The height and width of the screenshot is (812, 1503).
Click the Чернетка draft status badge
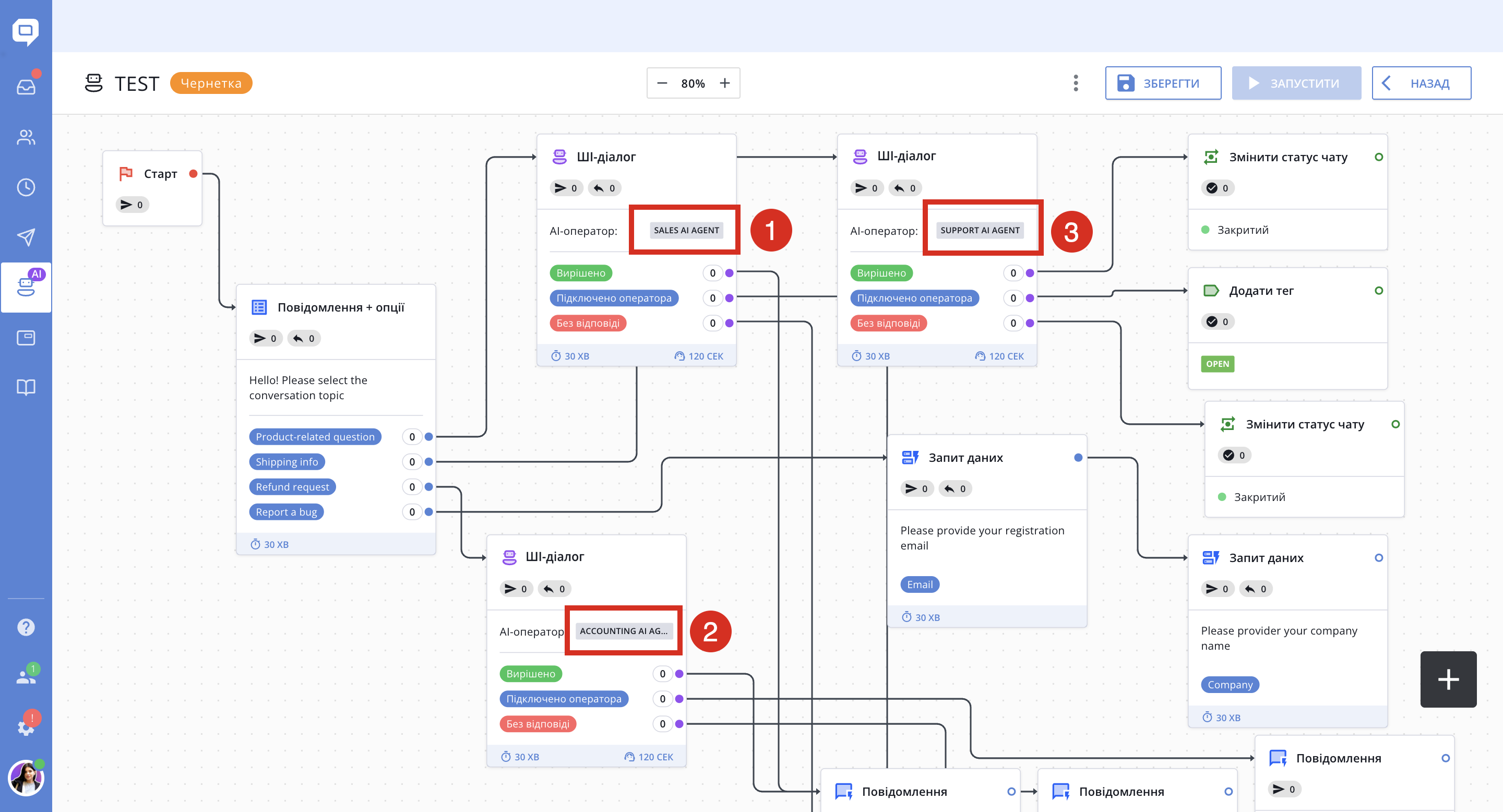tap(211, 83)
